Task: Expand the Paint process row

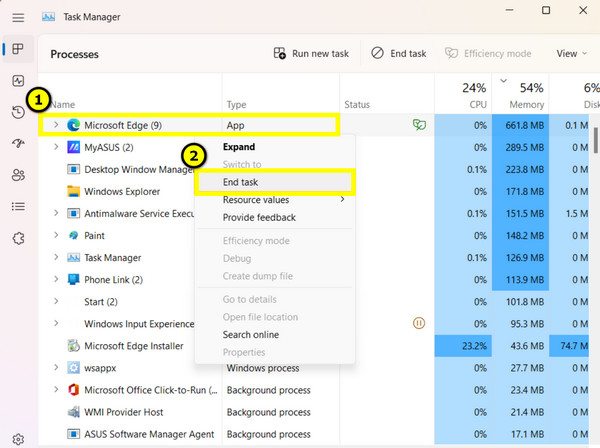Action: [x=56, y=235]
